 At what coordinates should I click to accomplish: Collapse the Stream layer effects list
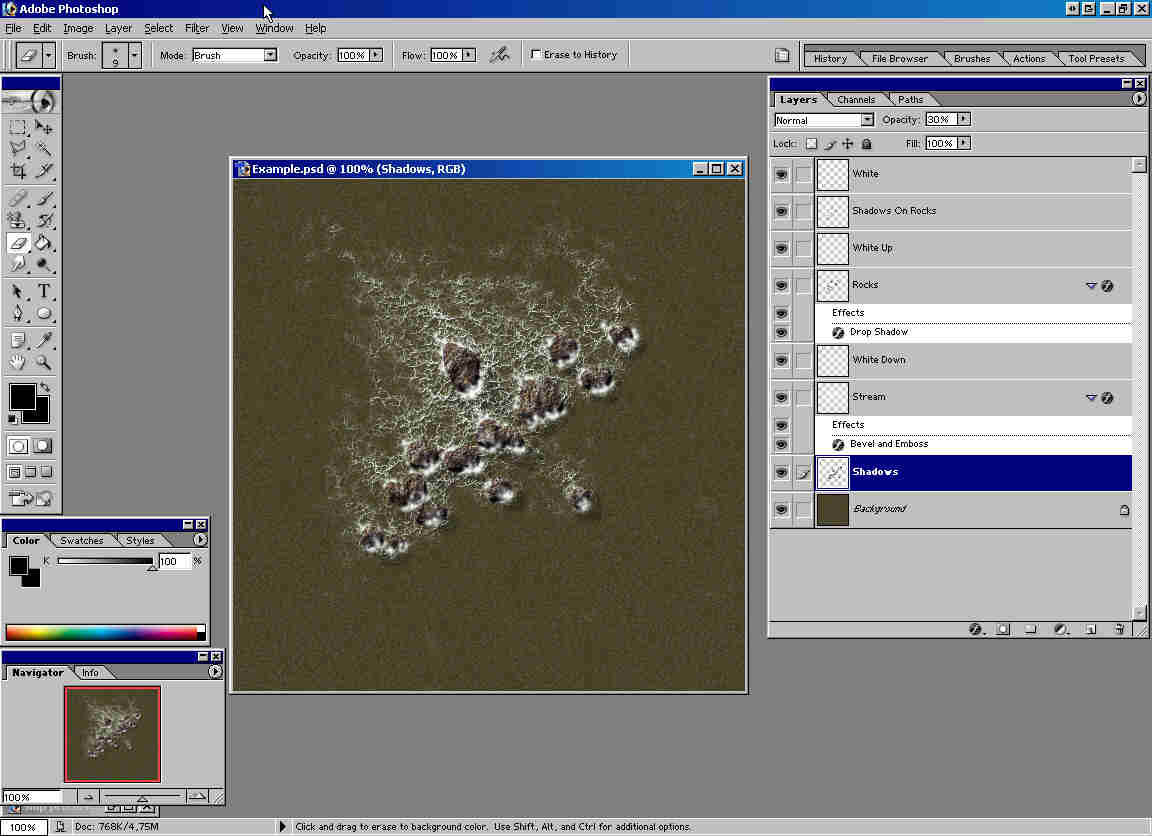(x=1091, y=398)
